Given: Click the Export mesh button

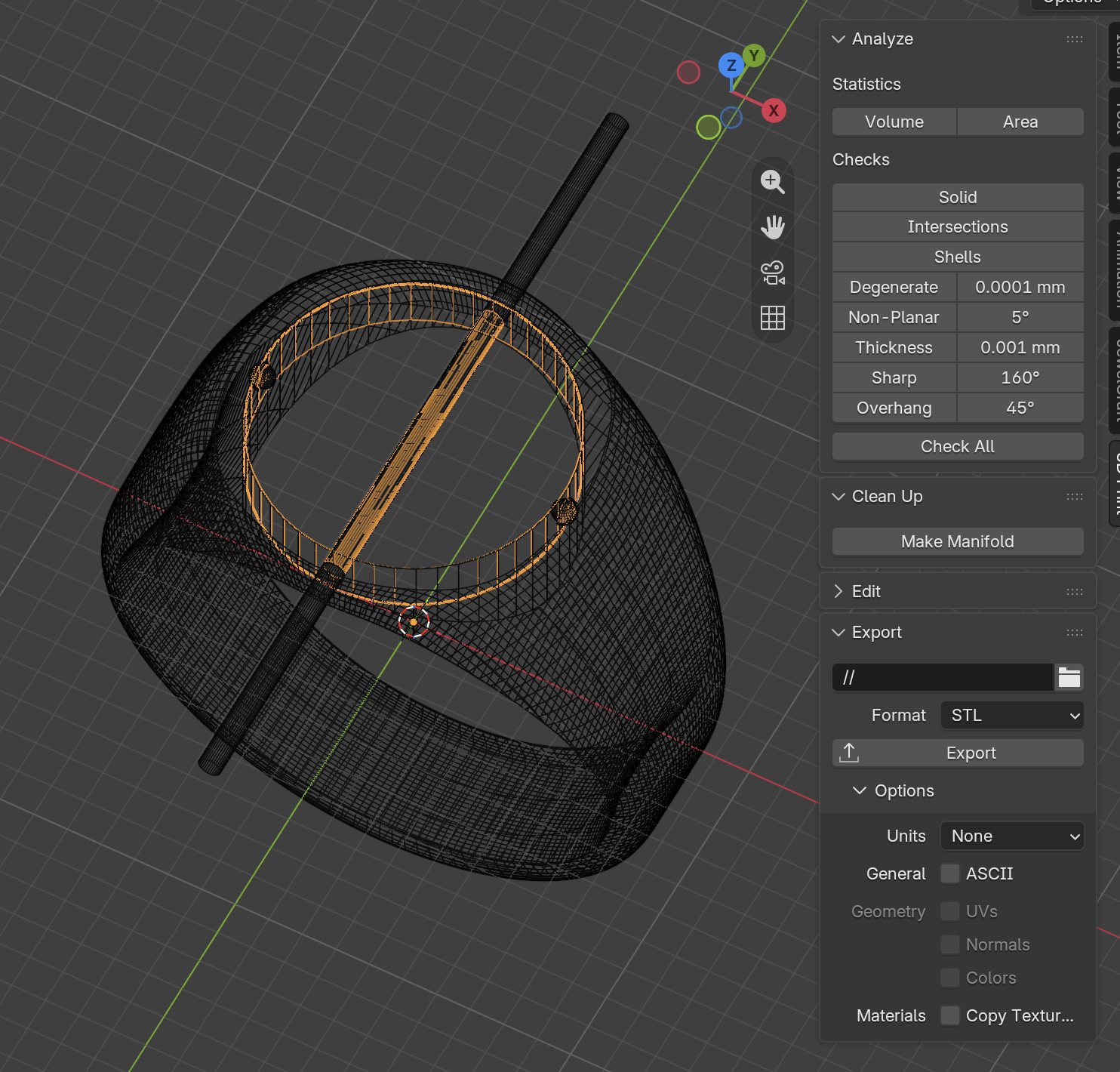Looking at the screenshot, I should 958,753.
